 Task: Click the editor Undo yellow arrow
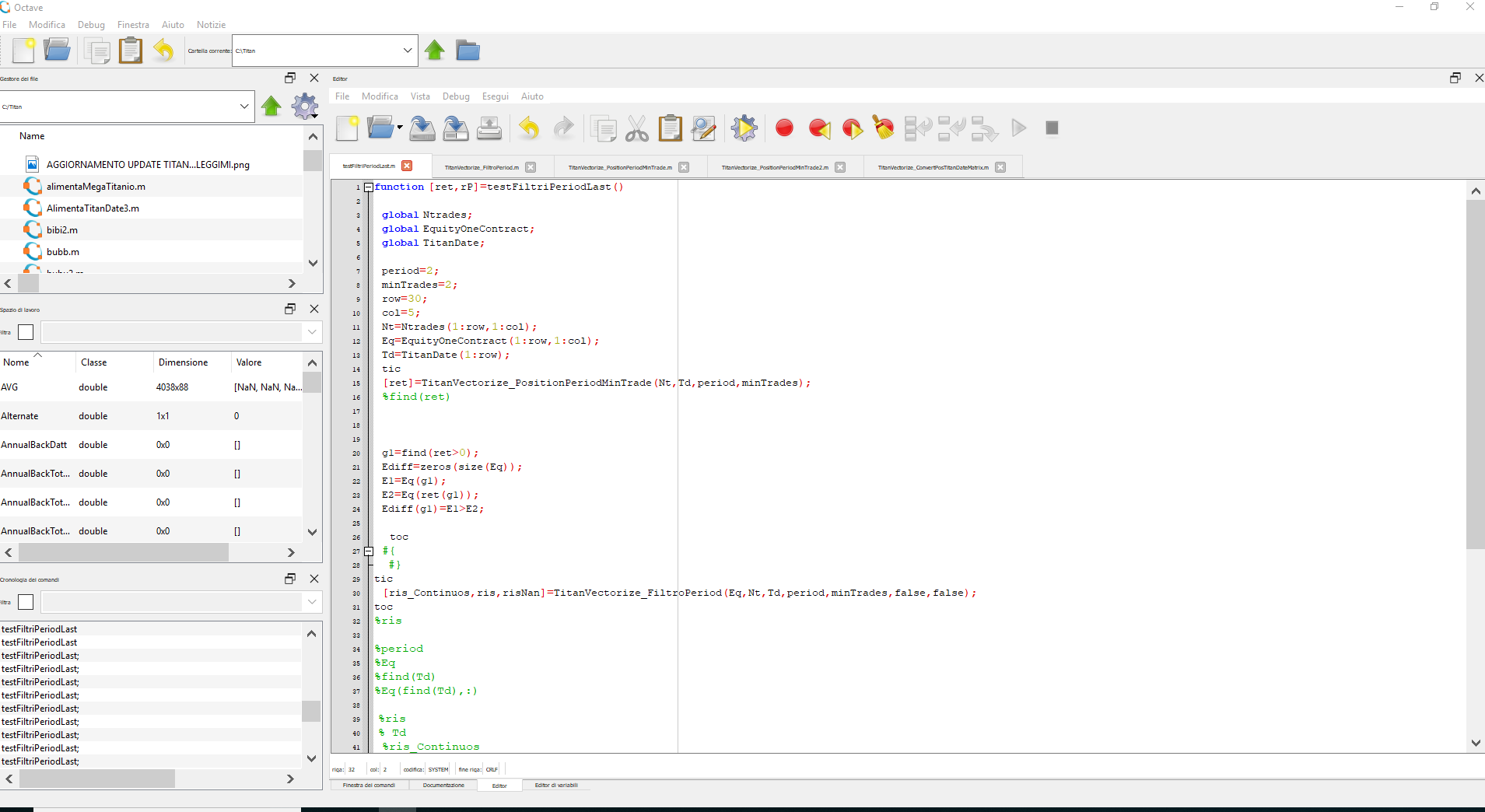[x=529, y=128]
